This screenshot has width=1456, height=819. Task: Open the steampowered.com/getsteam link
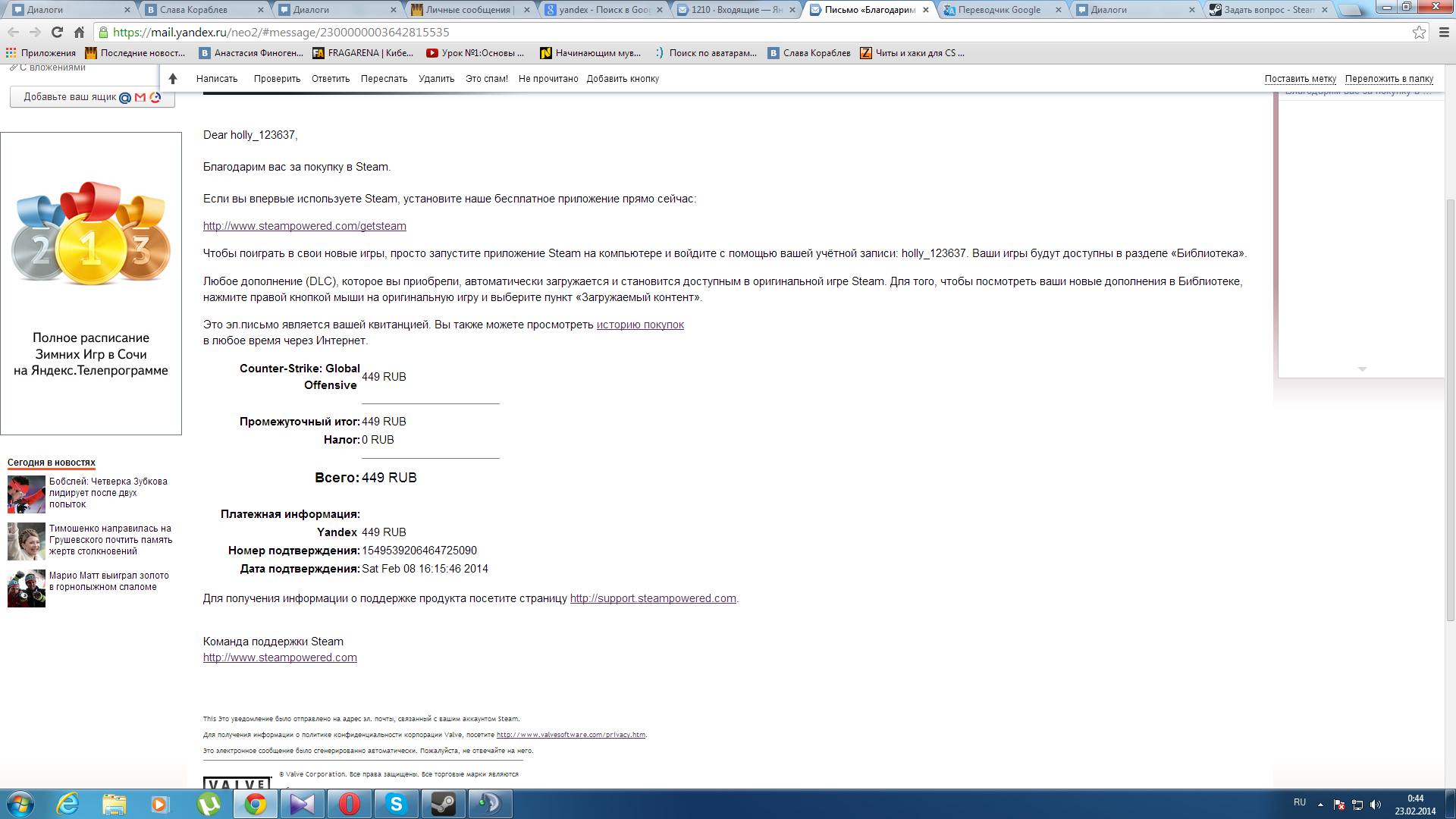[305, 226]
